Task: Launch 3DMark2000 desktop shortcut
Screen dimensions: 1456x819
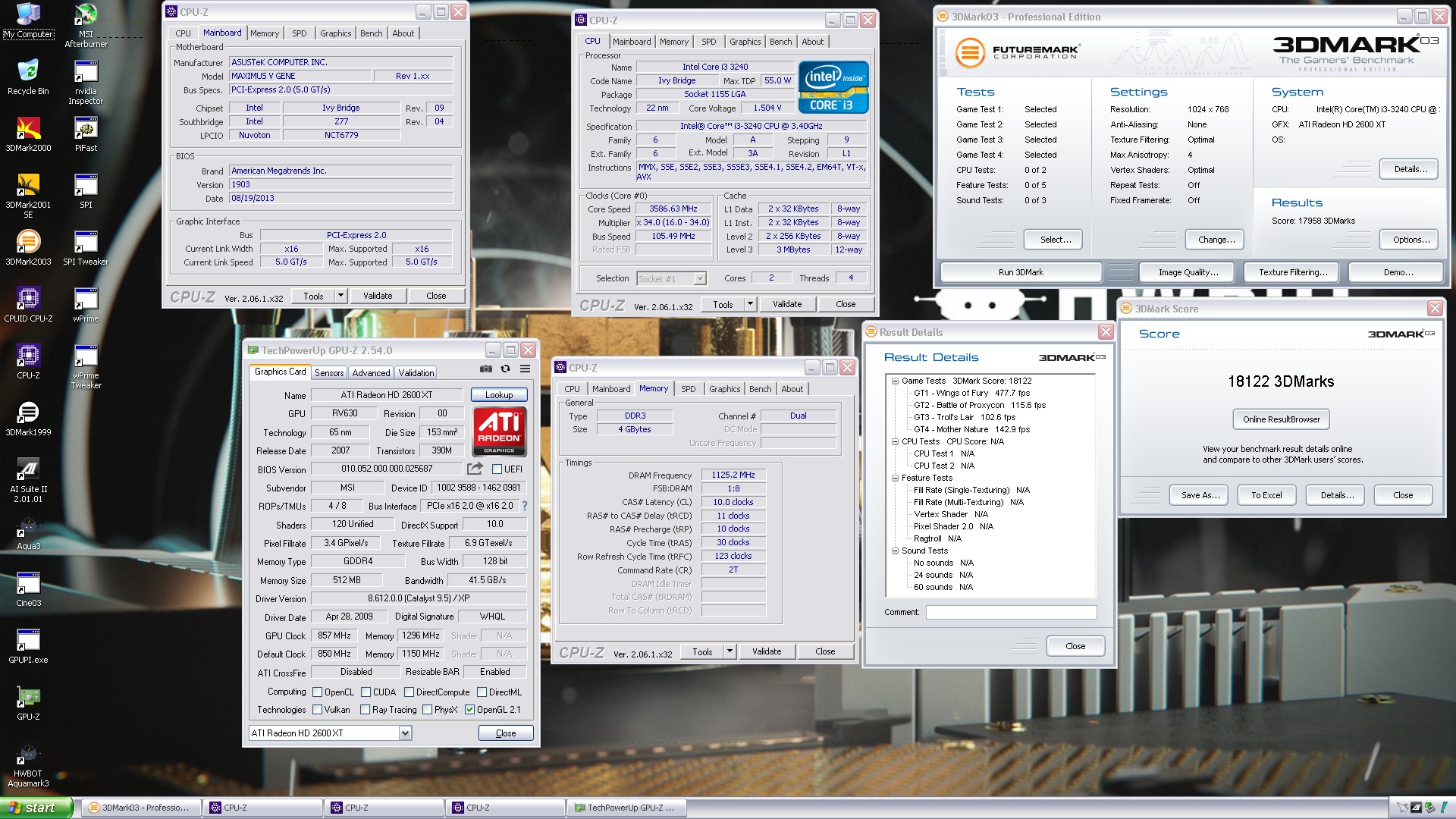Action: click(28, 133)
